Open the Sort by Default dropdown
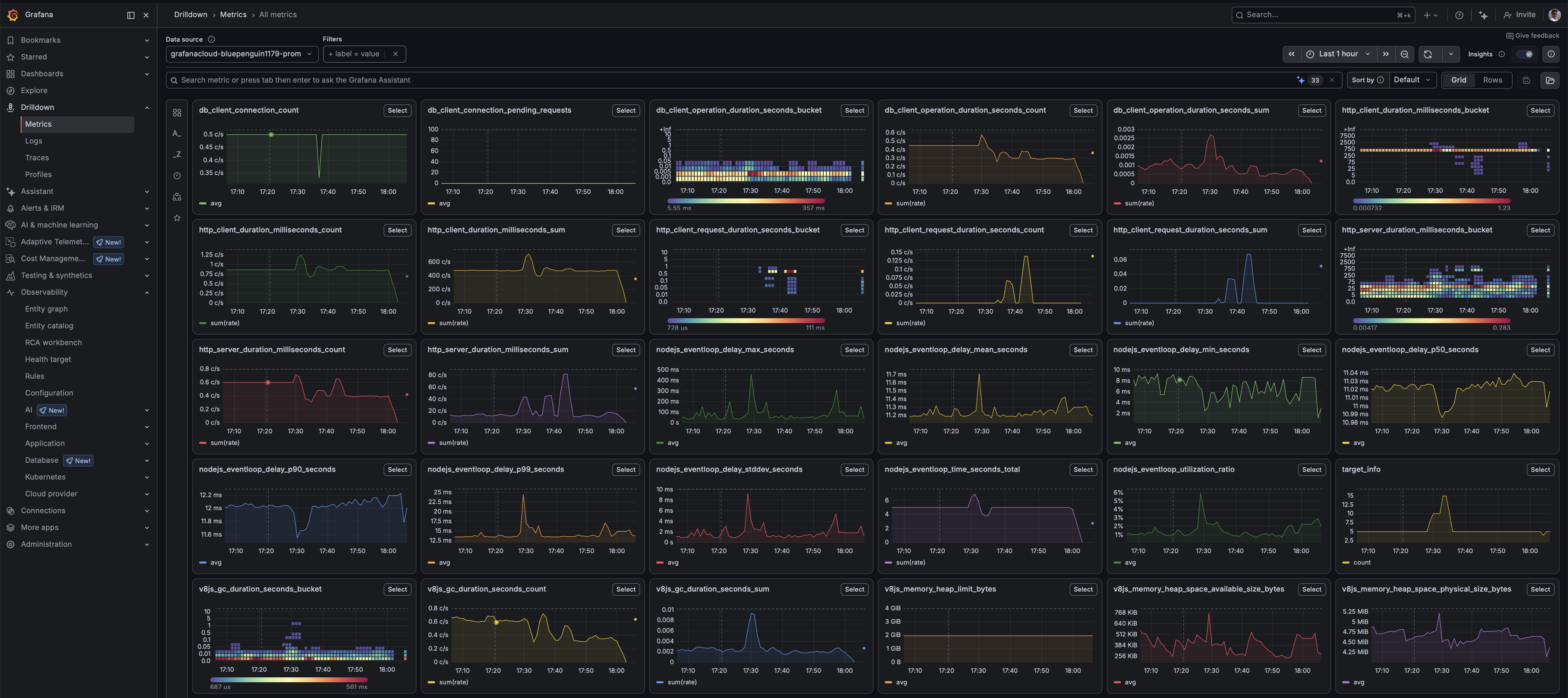This screenshot has width=1568, height=698. [1412, 80]
